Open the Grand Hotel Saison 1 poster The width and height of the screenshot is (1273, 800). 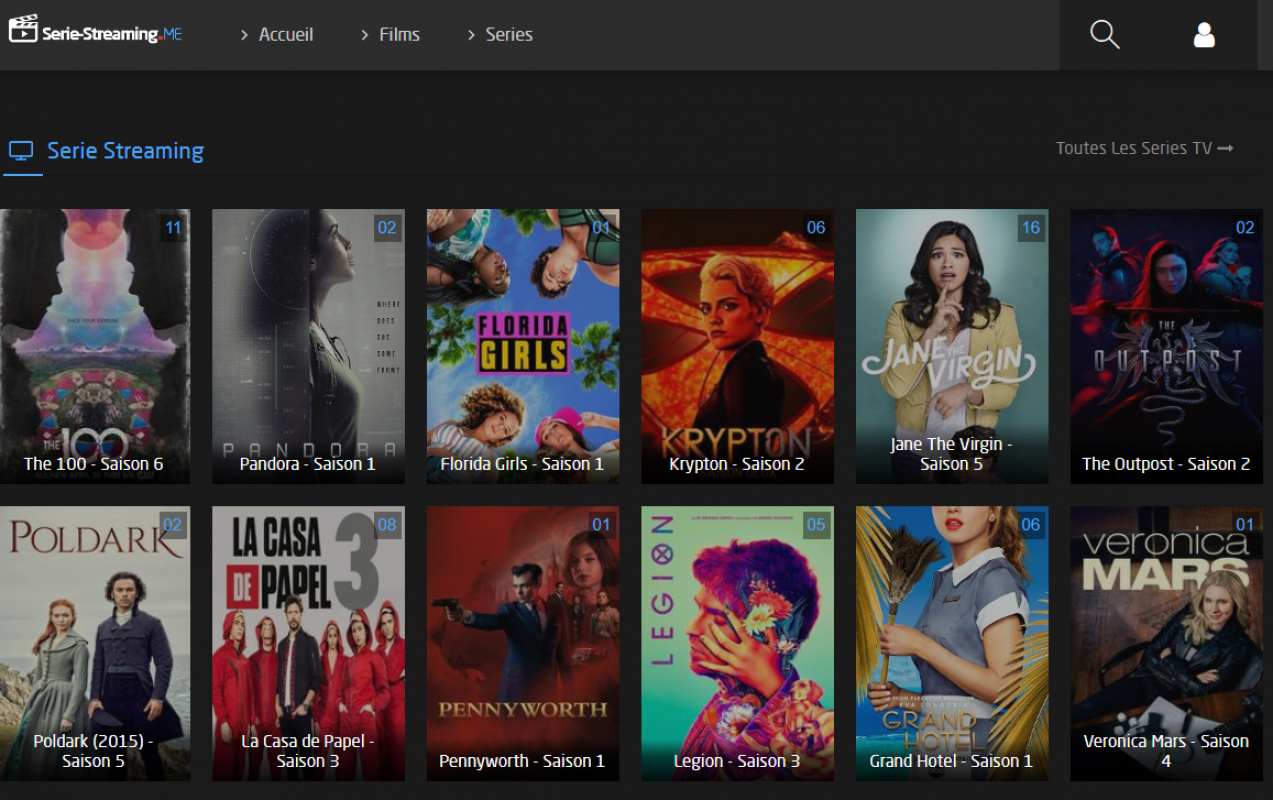pos(952,643)
